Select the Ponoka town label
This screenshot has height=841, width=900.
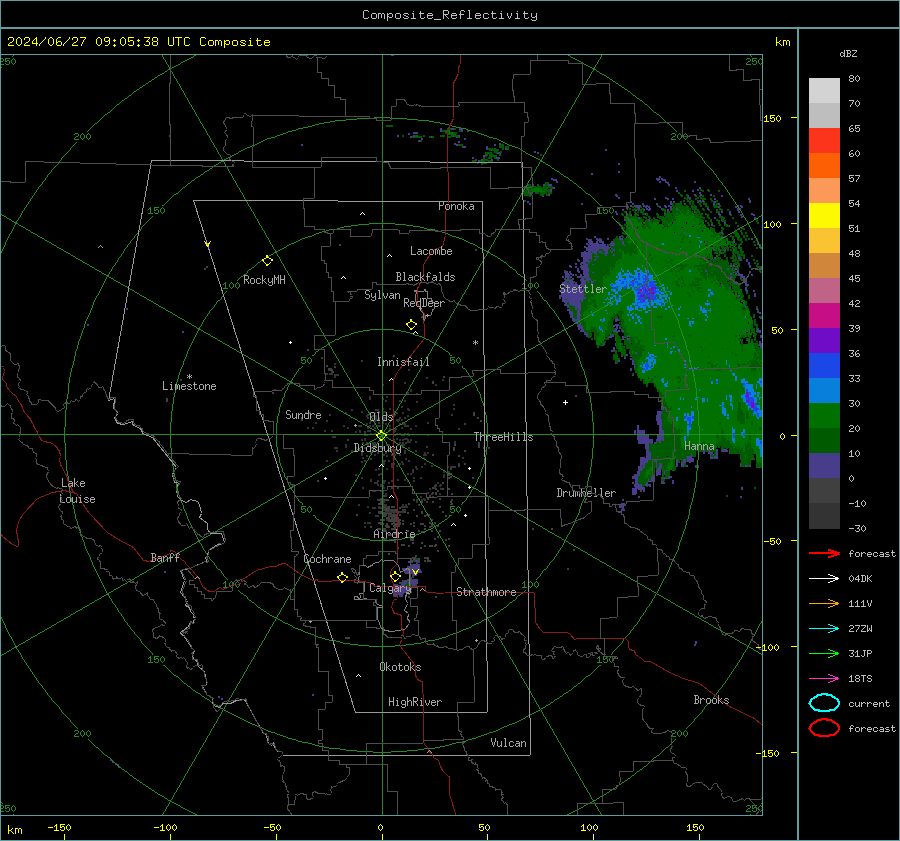point(456,206)
